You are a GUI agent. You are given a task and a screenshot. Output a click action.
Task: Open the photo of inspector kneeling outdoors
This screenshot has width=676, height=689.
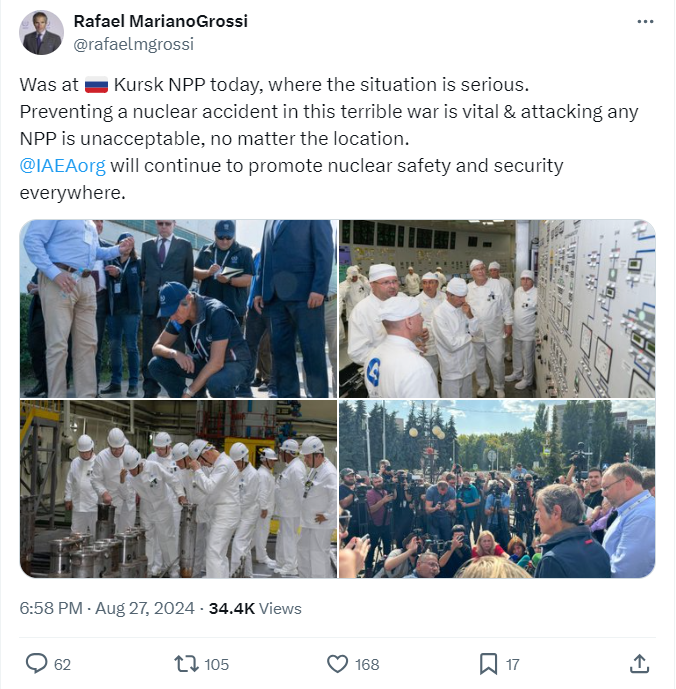tap(178, 309)
